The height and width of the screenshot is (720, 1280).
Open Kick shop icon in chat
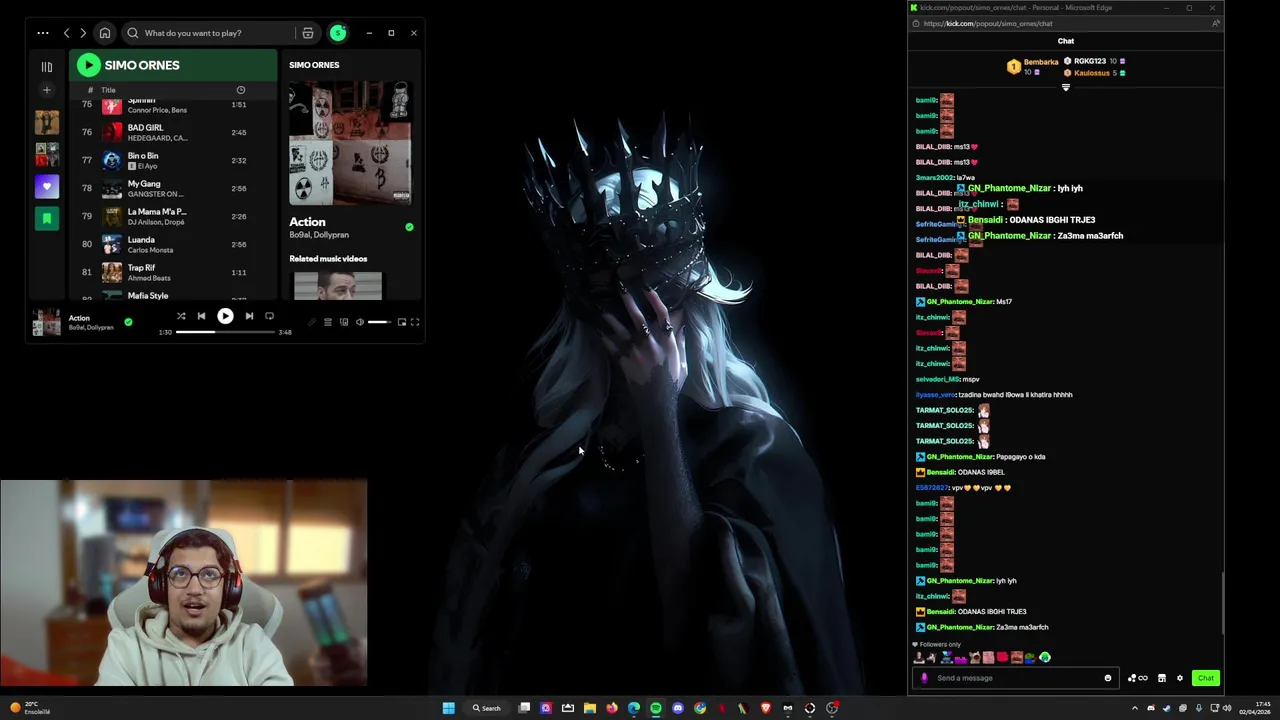pos(1162,678)
